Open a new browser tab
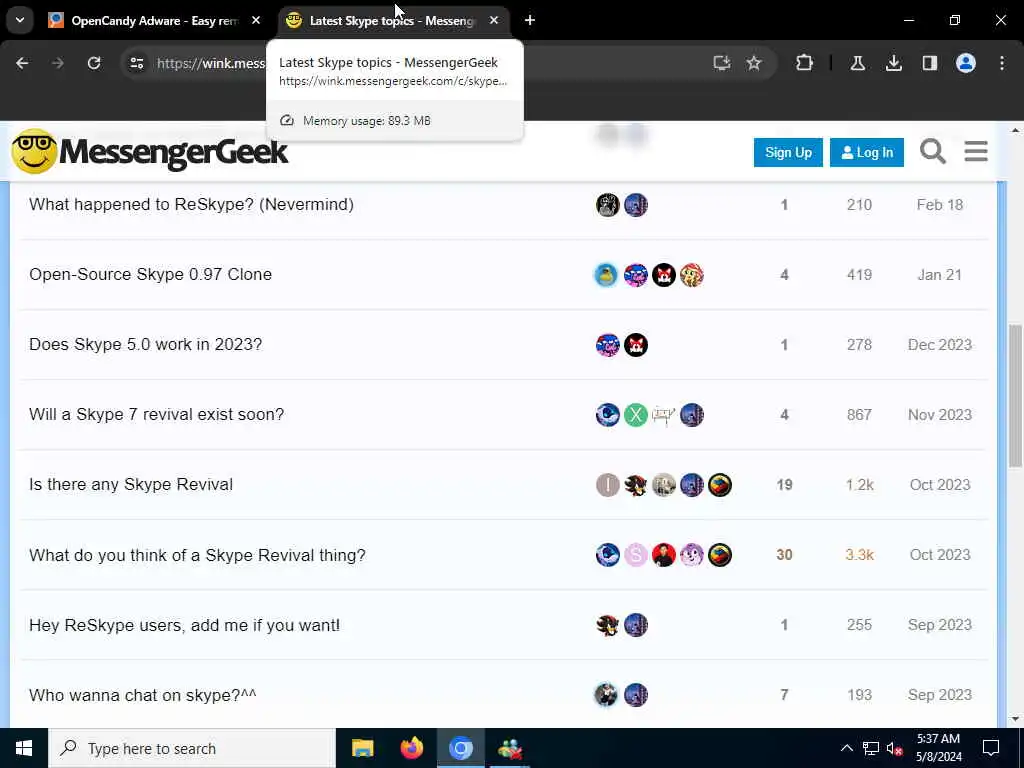1024x768 pixels. [x=530, y=21]
